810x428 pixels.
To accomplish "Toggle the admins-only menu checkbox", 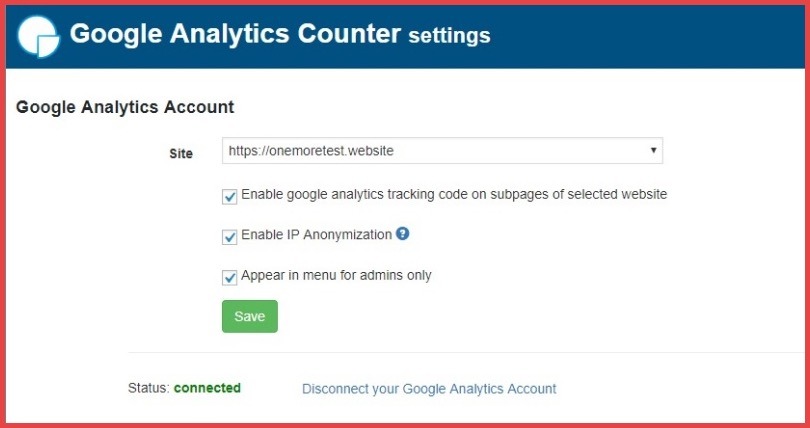I will [230, 277].
